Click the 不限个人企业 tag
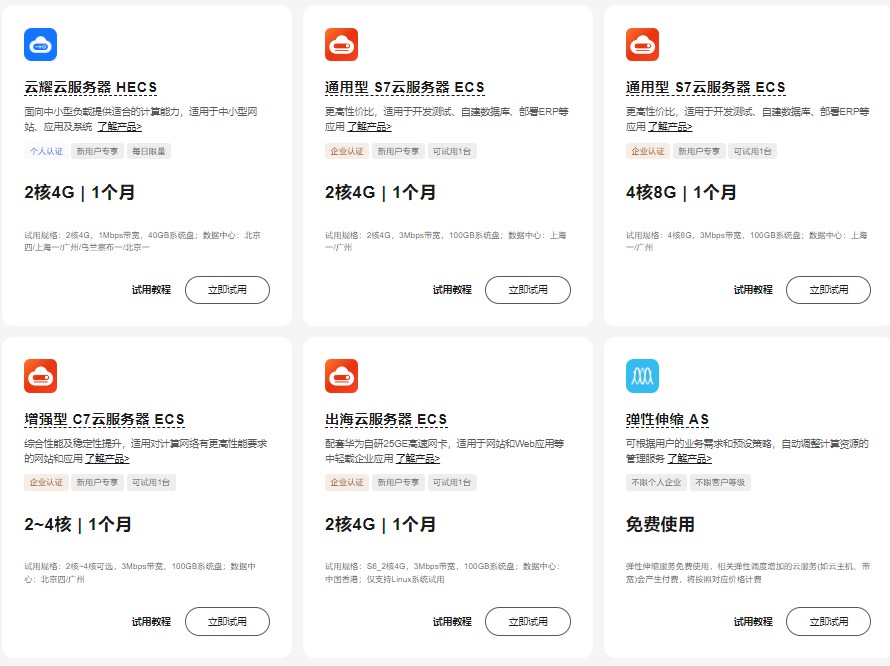 tap(656, 482)
